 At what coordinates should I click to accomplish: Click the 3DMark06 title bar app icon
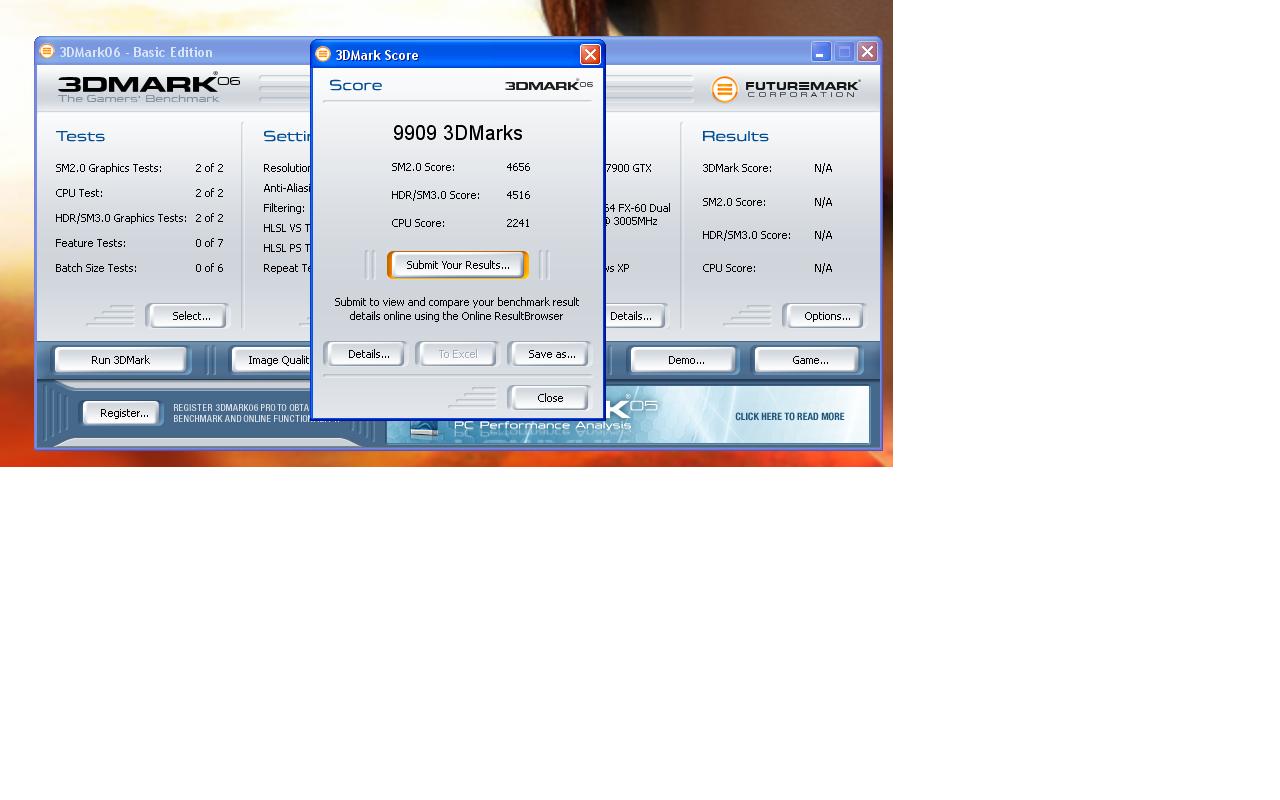(x=47, y=52)
